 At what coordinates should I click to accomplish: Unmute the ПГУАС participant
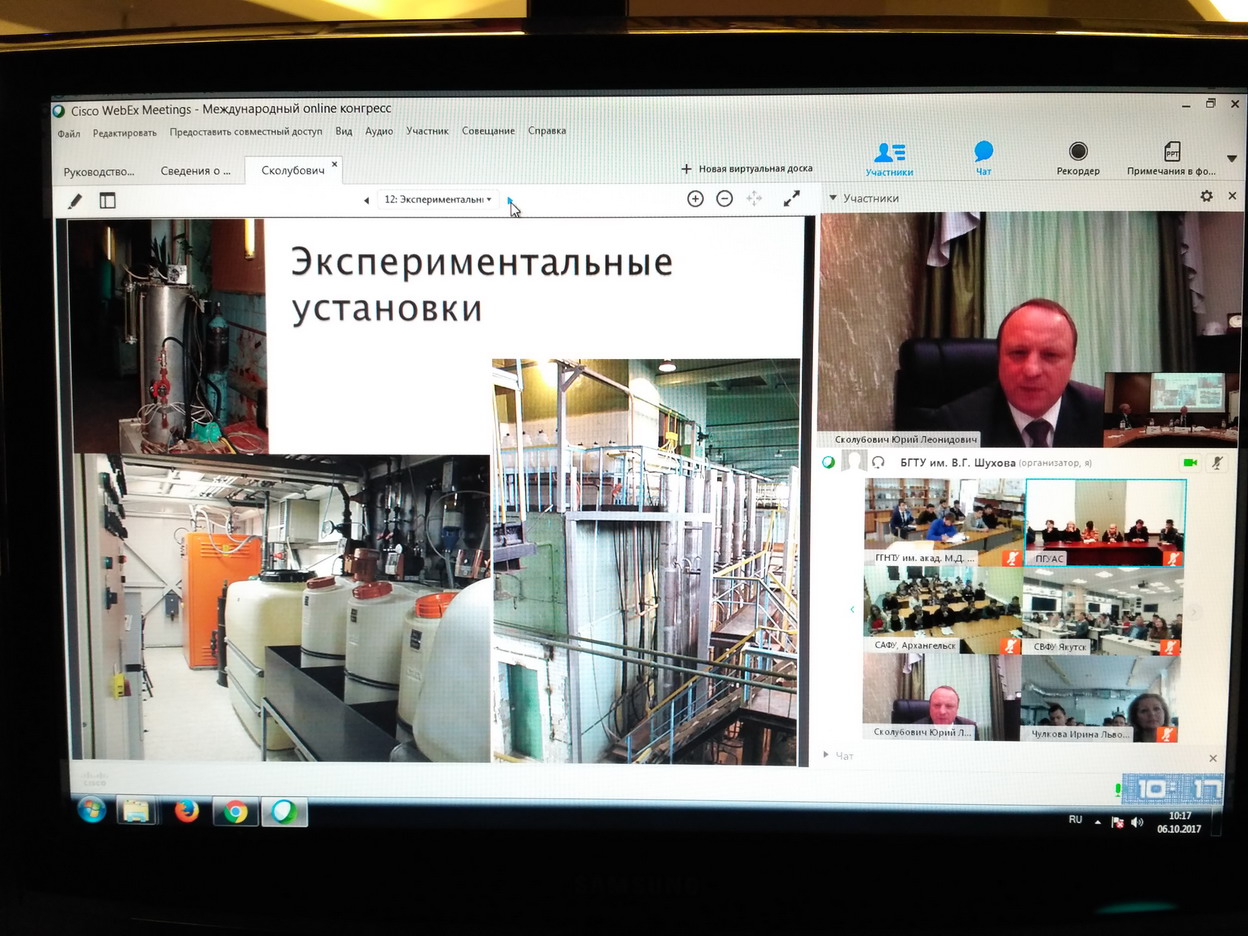click(1173, 559)
